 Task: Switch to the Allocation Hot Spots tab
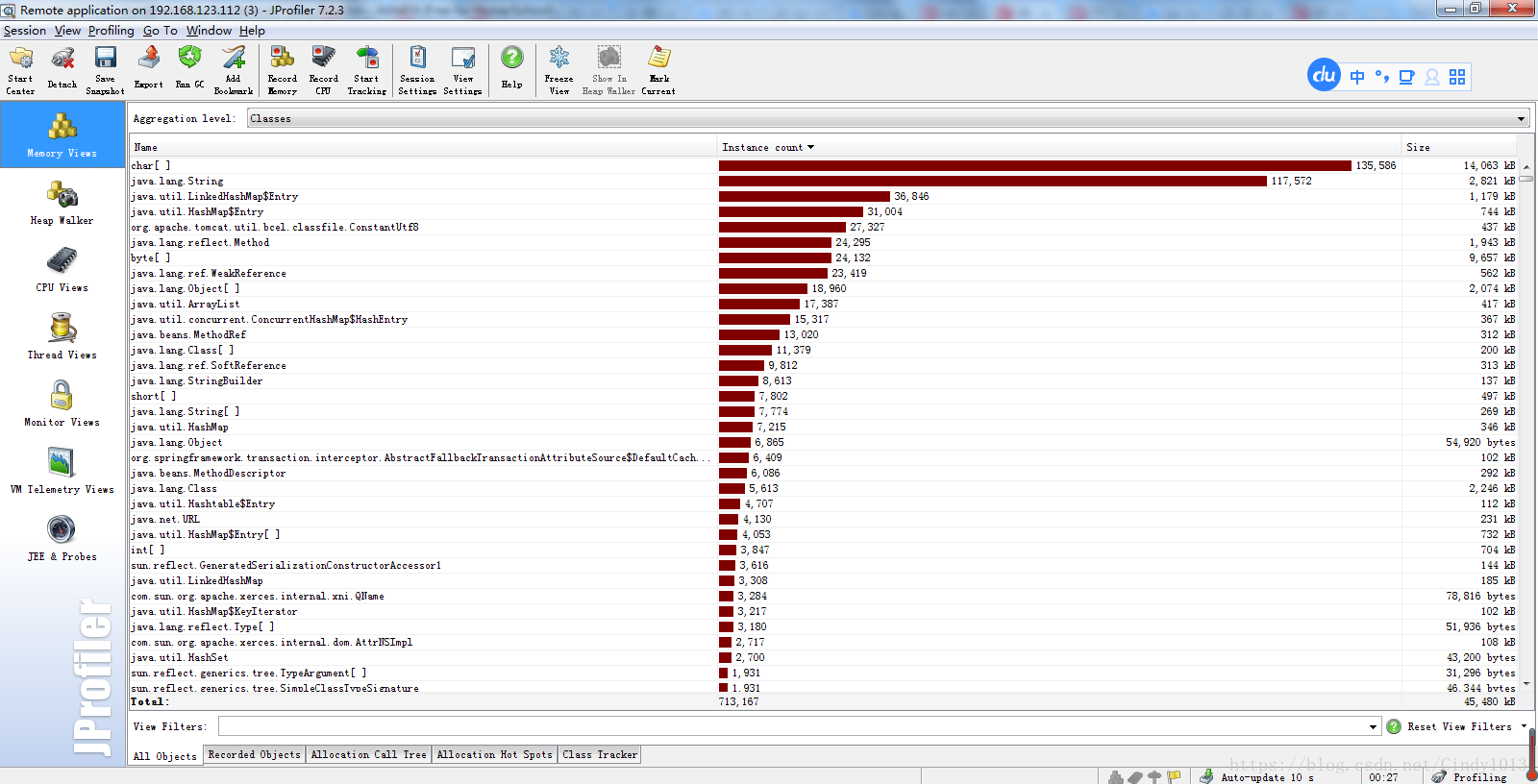pyautogui.click(x=494, y=754)
